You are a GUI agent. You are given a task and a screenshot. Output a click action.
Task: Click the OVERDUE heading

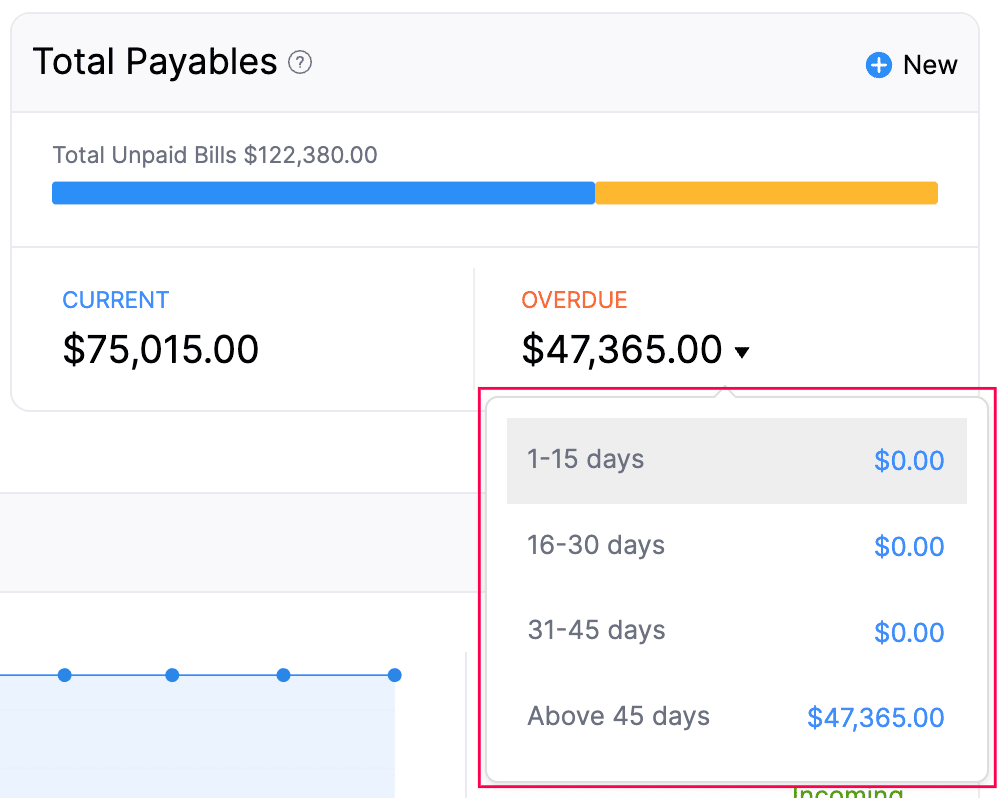[x=574, y=300]
